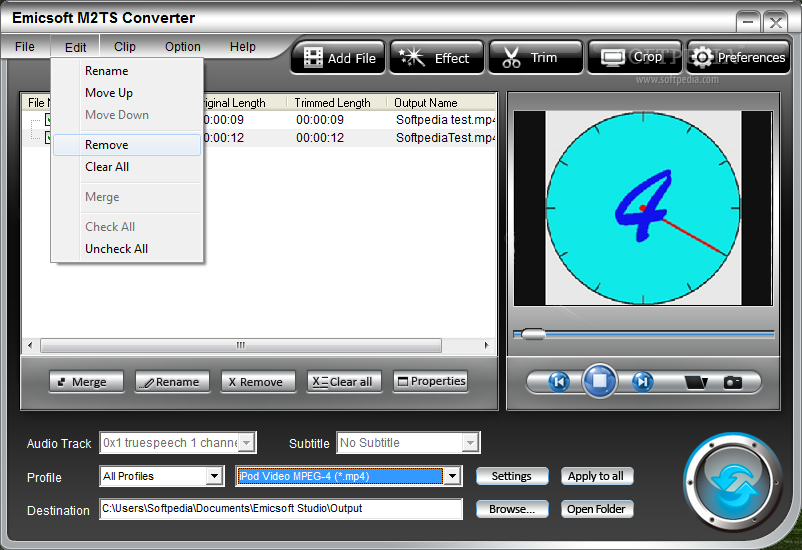Image resolution: width=802 pixels, height=550 pixels.
Task: Open the All Profiles category dropdown
Action: point(215,476)
